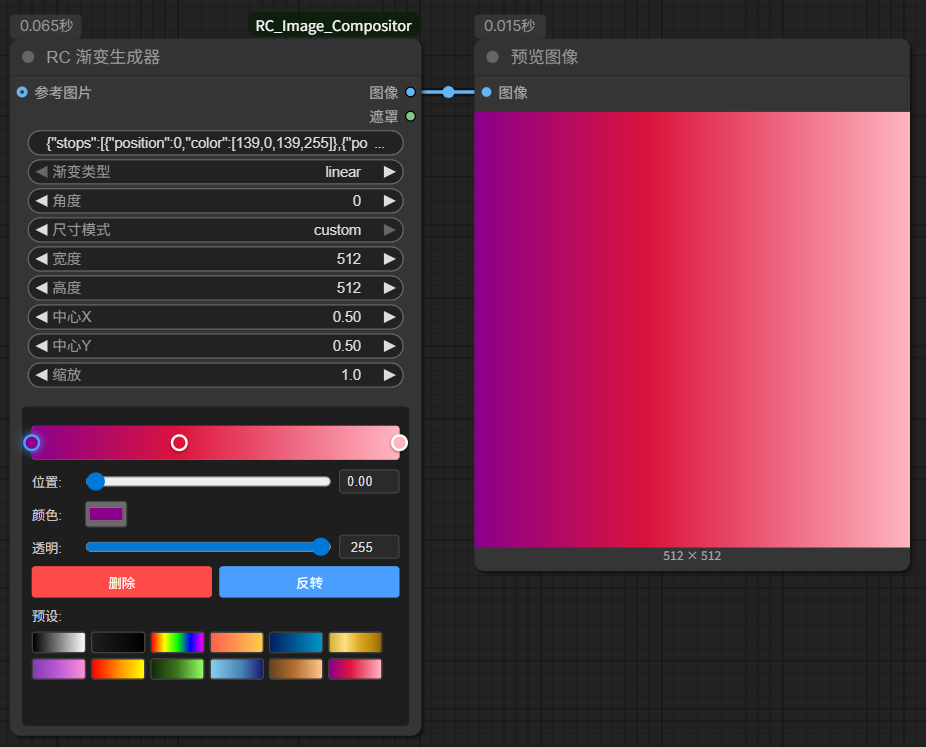926x747 pixels.
Task: Apply the dark-blue-to-teal preset gradient
Action: (296, 642)
